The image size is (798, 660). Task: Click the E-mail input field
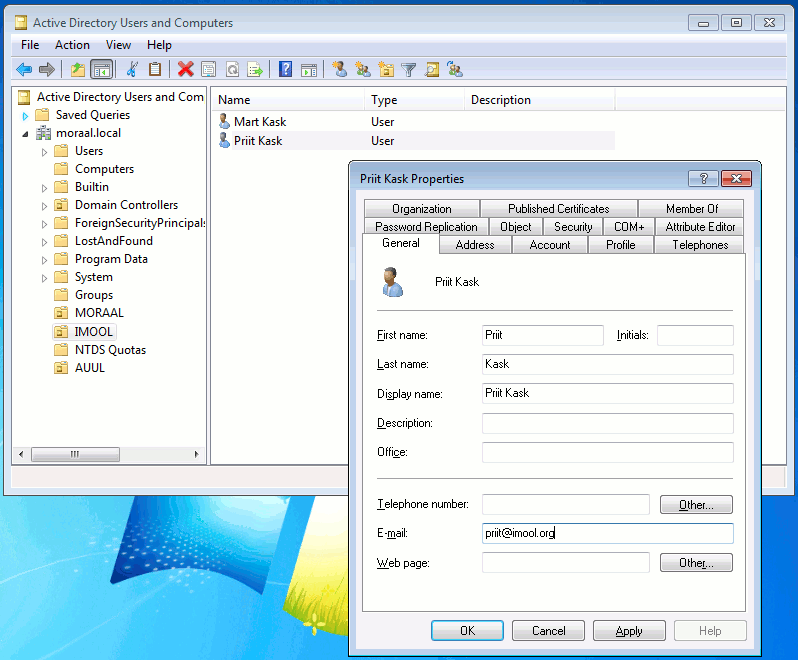[608, 533]
